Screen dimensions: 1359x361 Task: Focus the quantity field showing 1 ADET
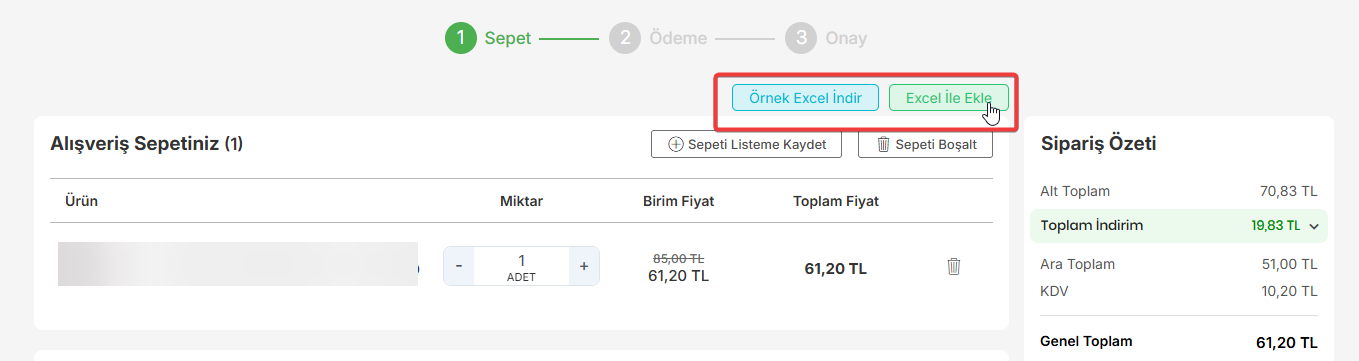(x=521, y=266)
